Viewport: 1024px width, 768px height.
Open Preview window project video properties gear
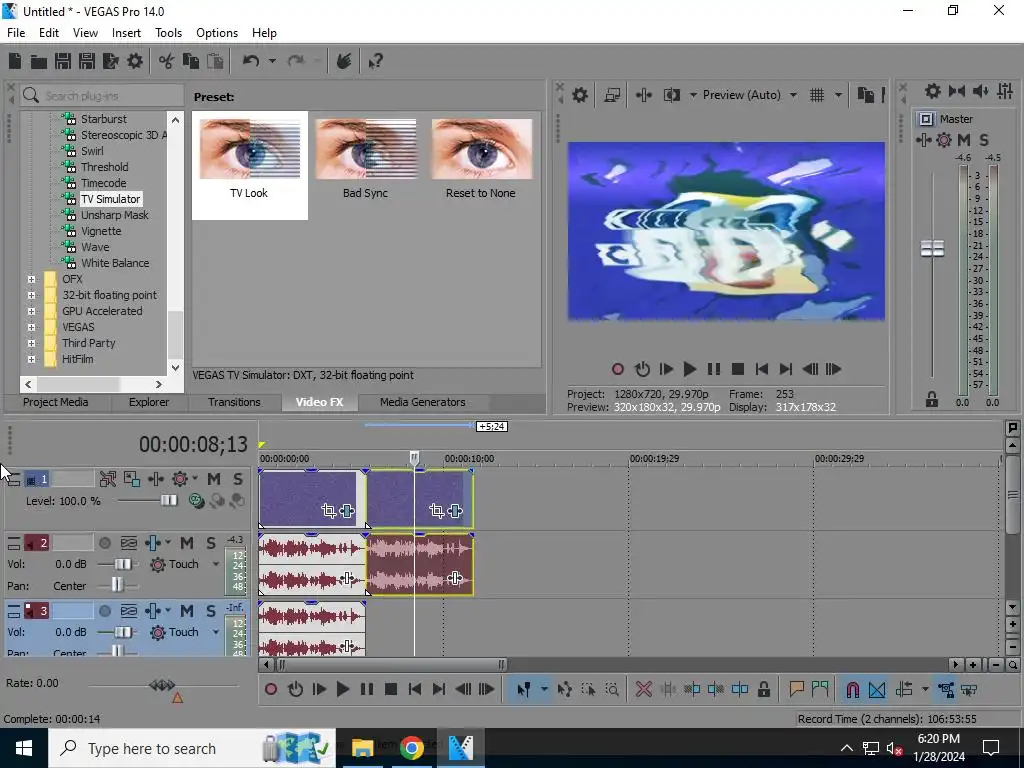pos(580,95)
